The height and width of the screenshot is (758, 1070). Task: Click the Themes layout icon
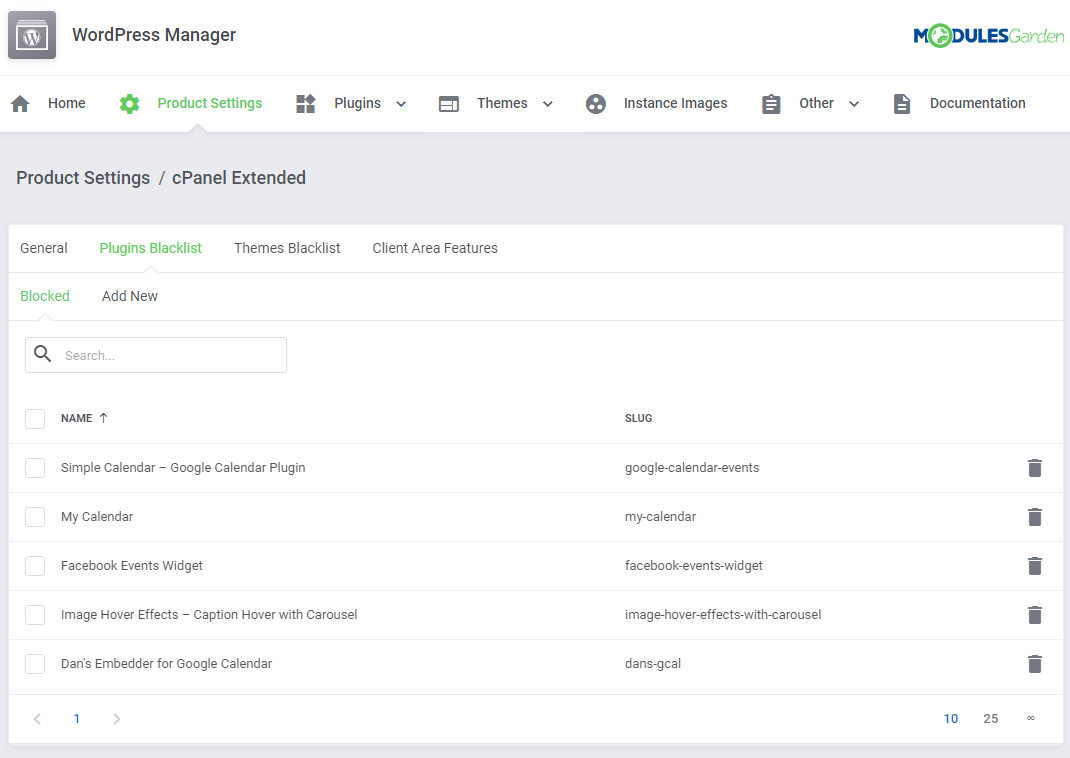[448, 104]
